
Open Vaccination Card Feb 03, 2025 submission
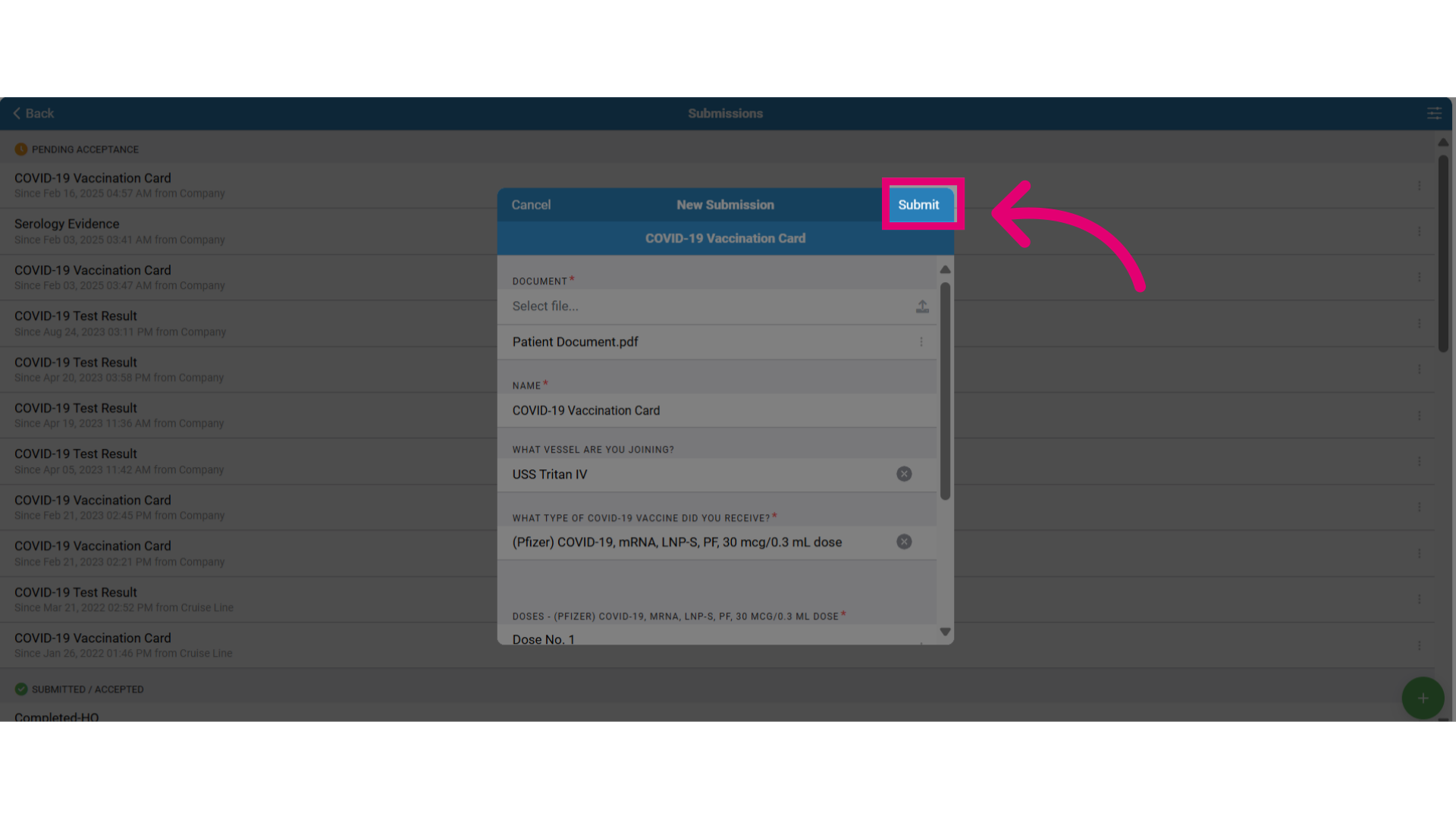point(717,278)
